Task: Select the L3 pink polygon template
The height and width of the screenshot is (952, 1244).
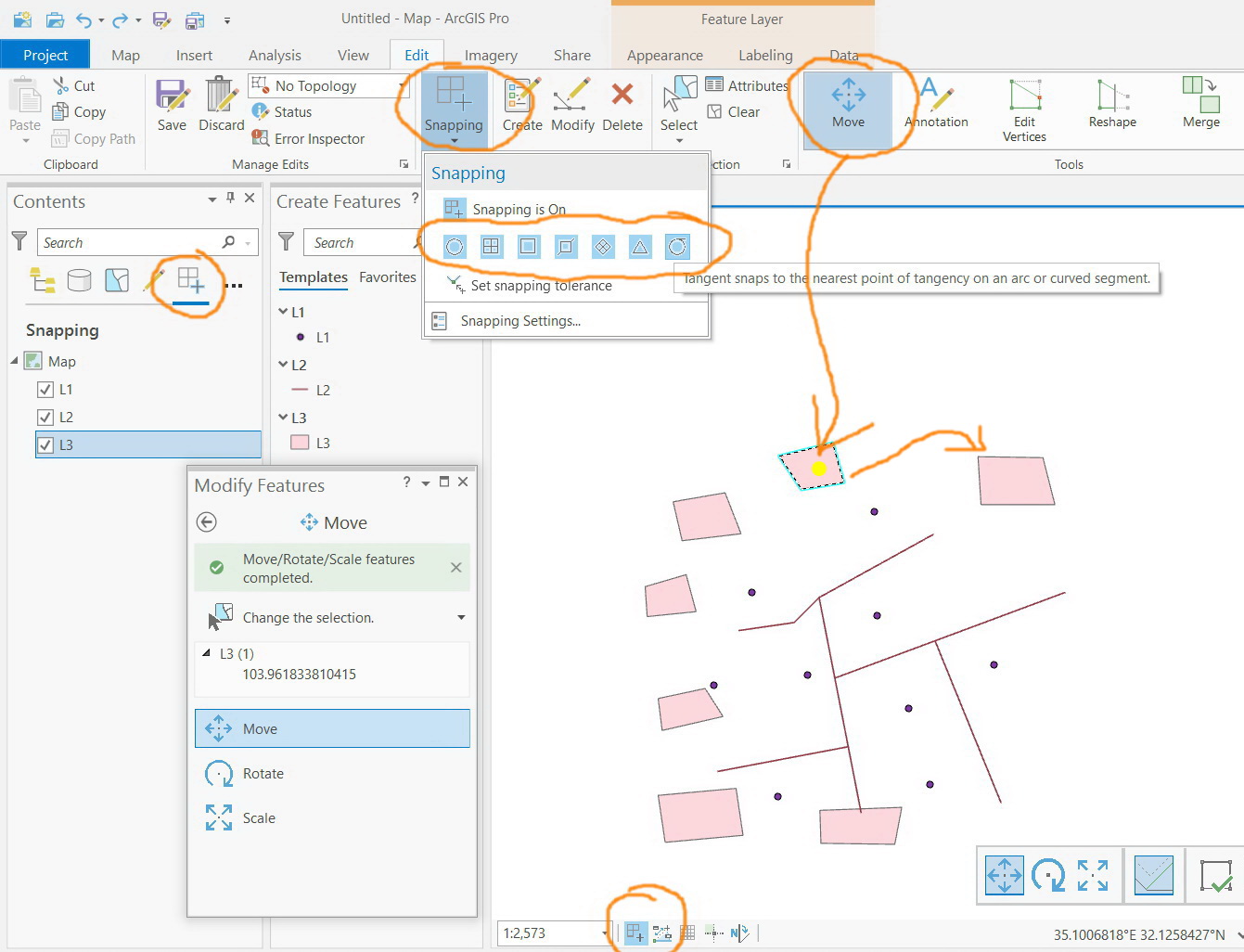Action: tap(311, 443)
